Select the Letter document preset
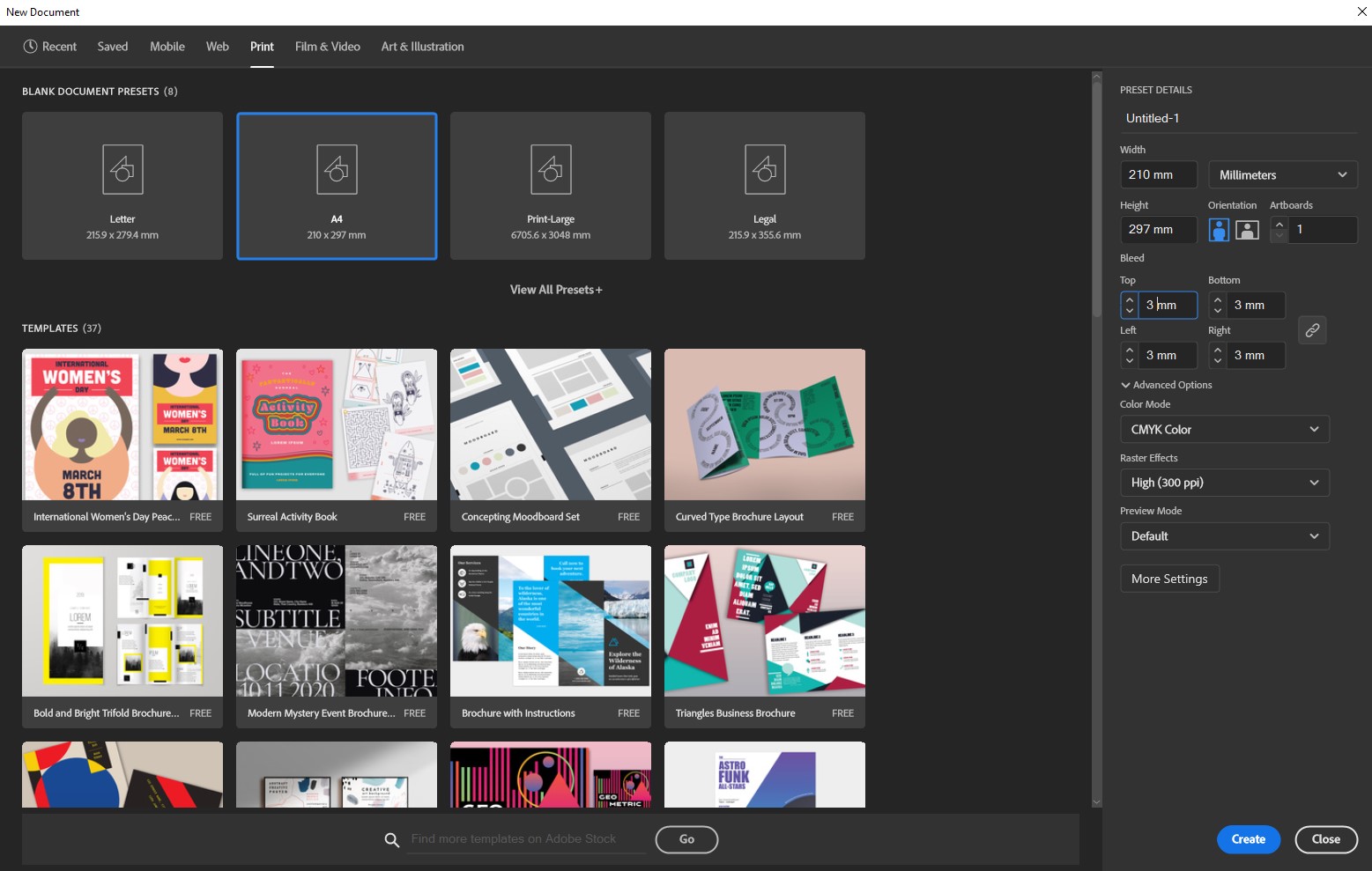The width and height of the screenshot is (1372, 871). [x=122, y=185]
